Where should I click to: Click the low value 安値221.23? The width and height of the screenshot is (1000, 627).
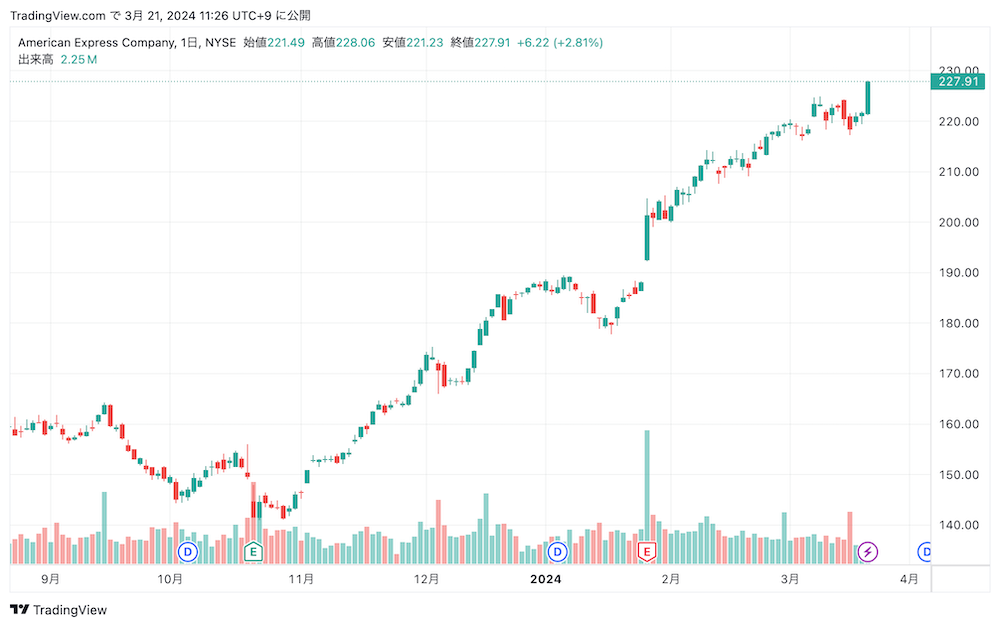[413, 43]
